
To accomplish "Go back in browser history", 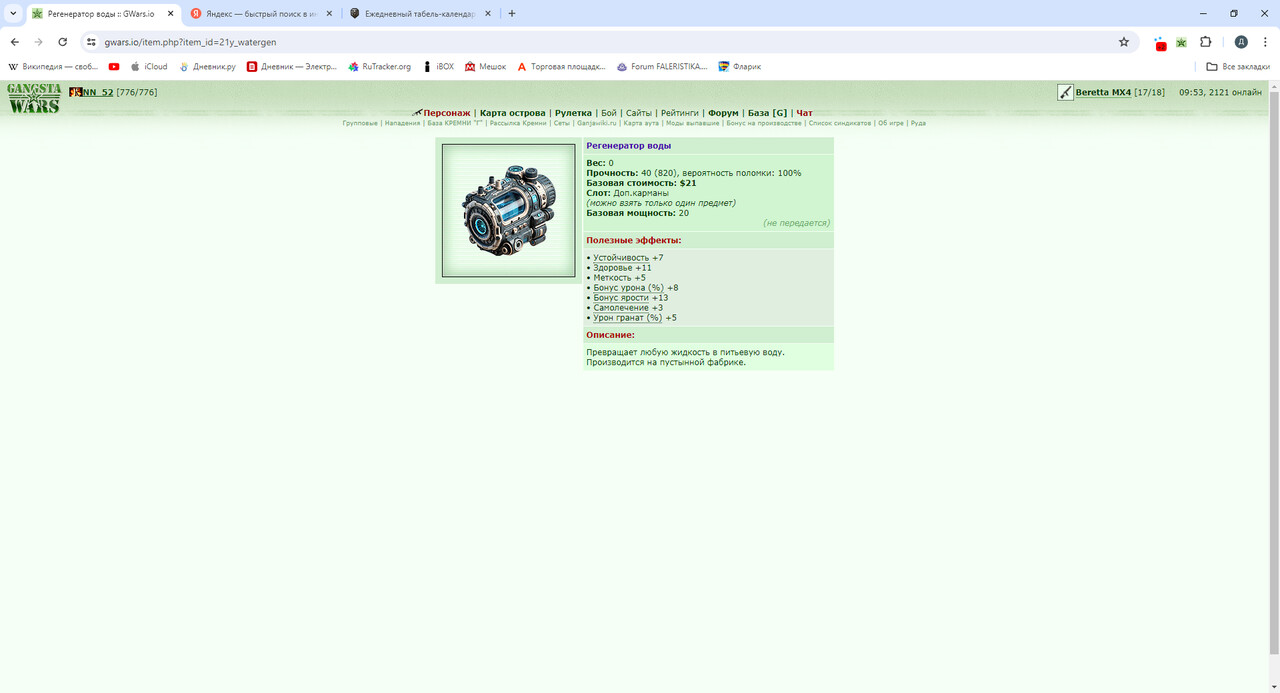I will [15, 42].
